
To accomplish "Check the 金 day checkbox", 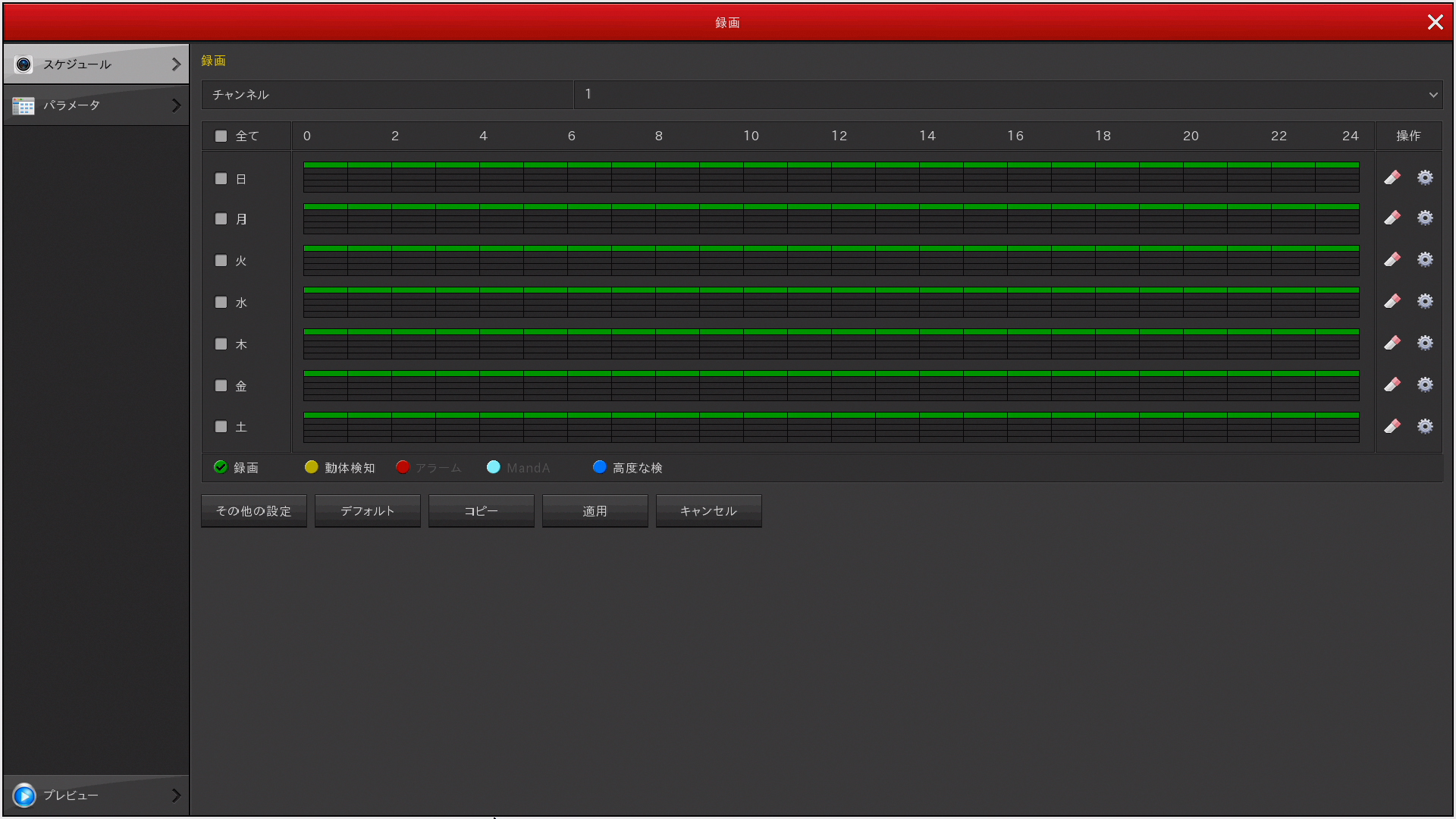I will point(221,386).
